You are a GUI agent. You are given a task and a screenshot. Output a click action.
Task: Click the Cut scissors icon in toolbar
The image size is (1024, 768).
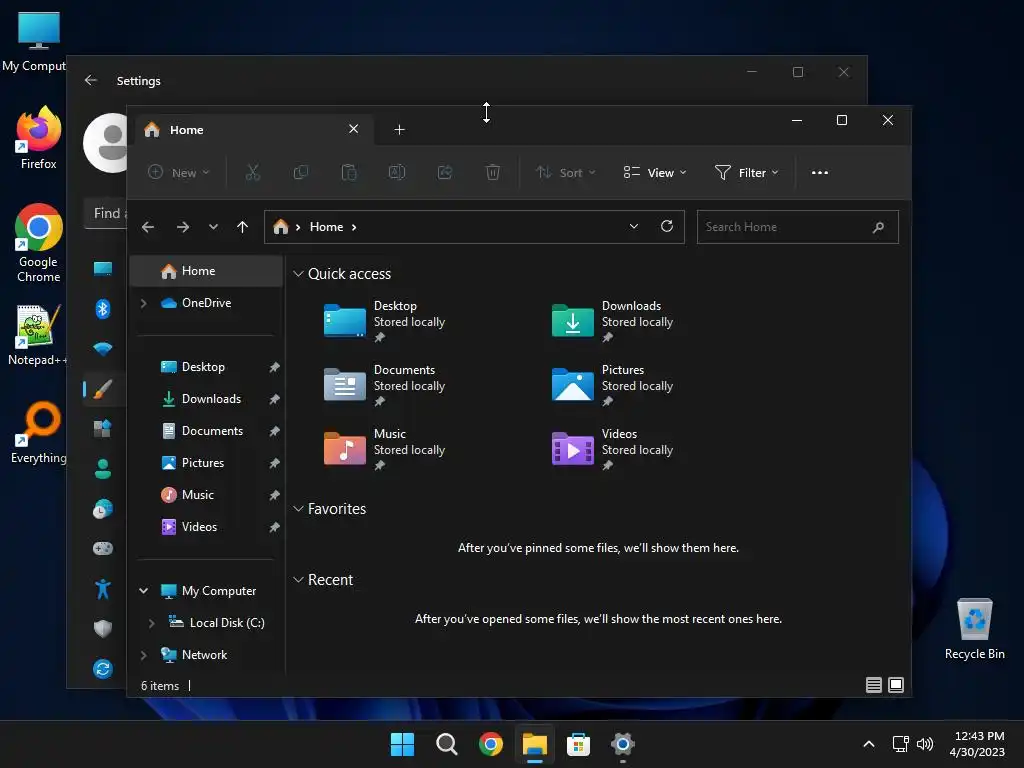point(253,172)
